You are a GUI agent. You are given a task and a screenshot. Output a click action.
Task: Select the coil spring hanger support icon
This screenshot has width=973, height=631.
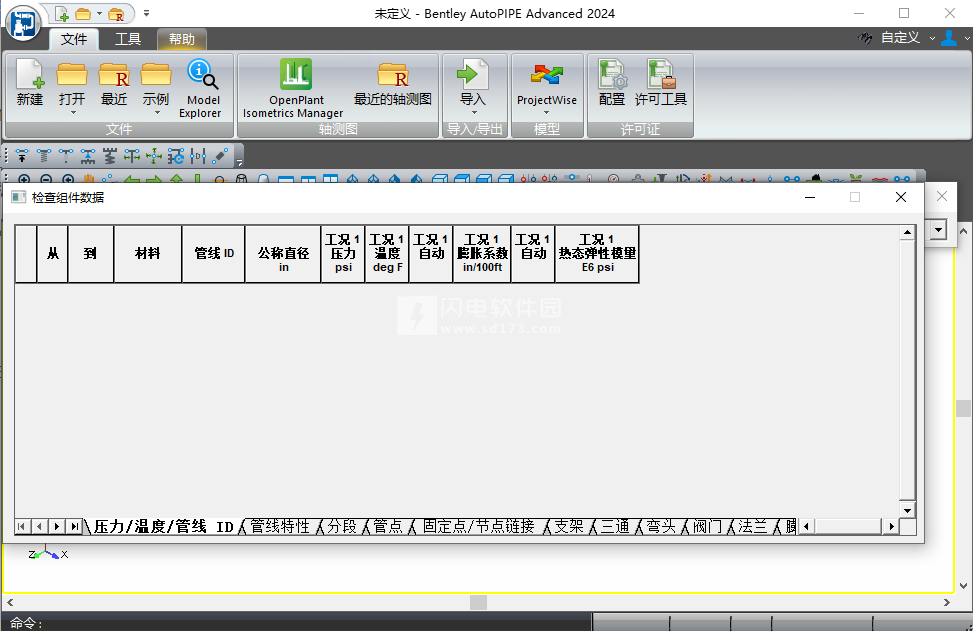[44, 156]
